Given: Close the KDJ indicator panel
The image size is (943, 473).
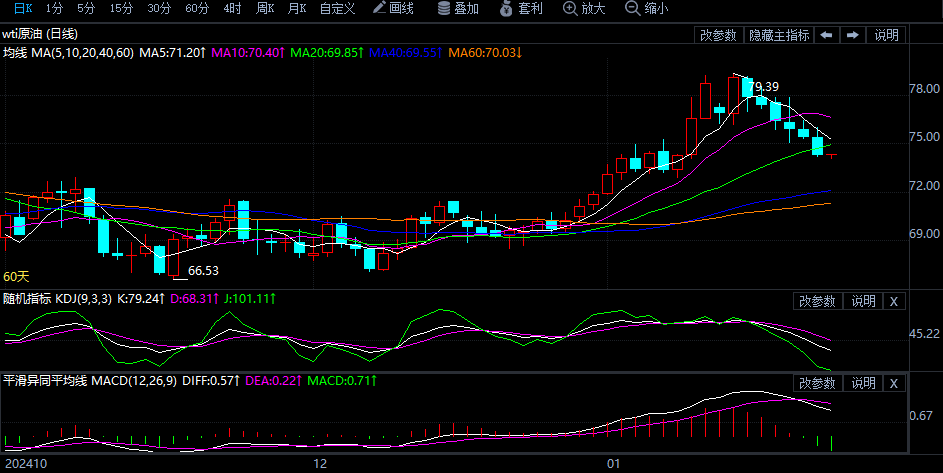Looking at the screenshot, I should pos(894,301).
